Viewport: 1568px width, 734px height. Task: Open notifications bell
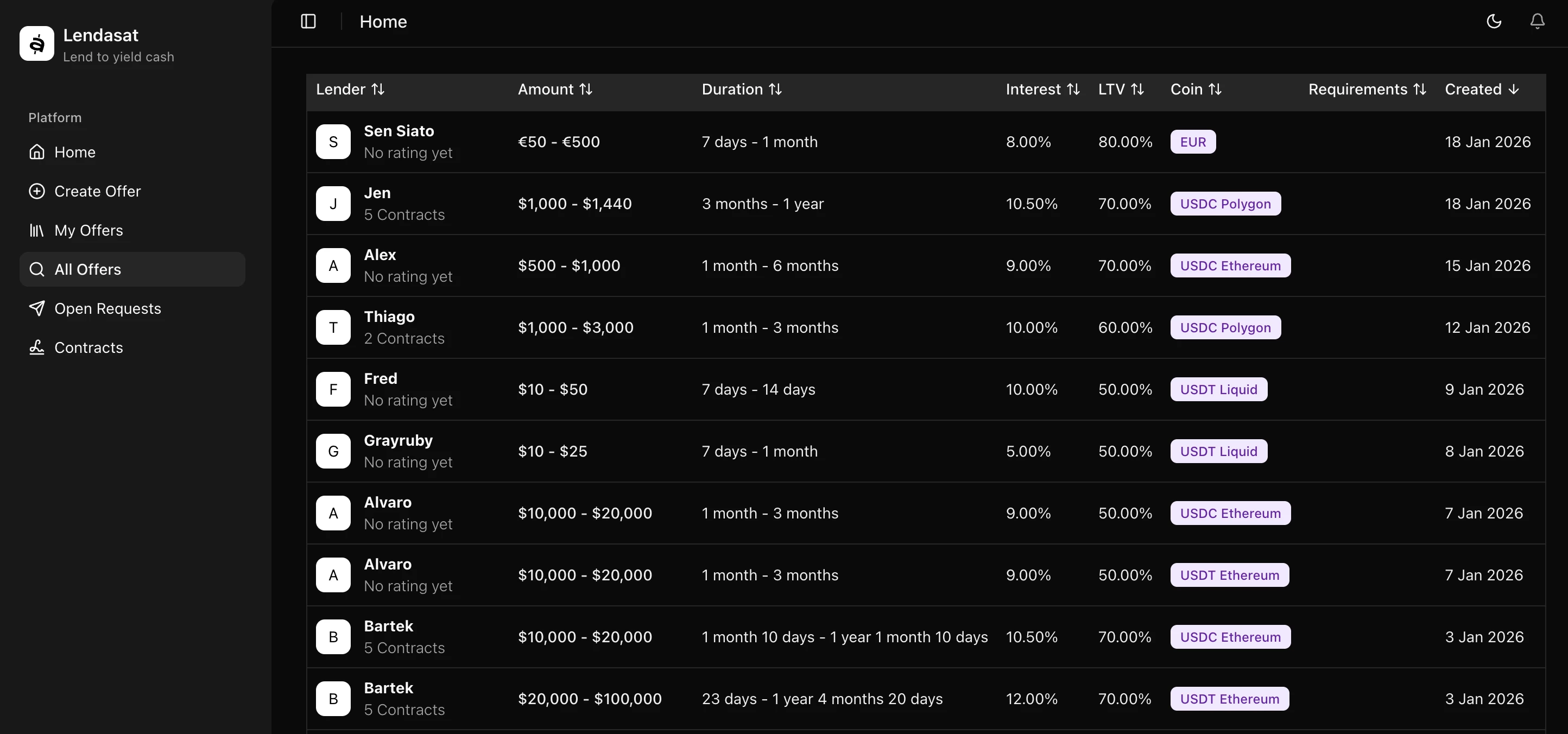point(1537,21)
